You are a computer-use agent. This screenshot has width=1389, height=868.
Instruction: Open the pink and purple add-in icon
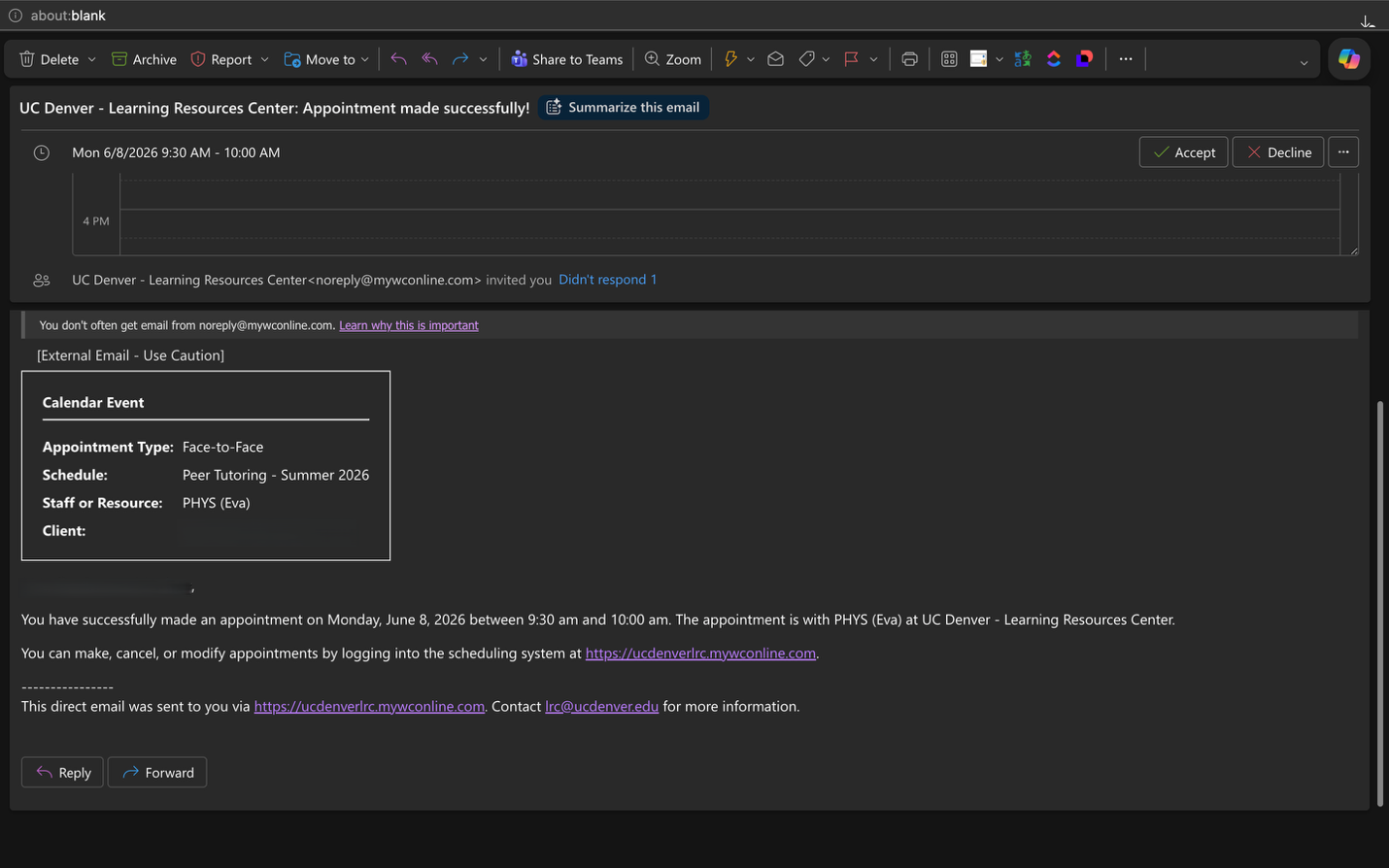(x=1085, y=59)
